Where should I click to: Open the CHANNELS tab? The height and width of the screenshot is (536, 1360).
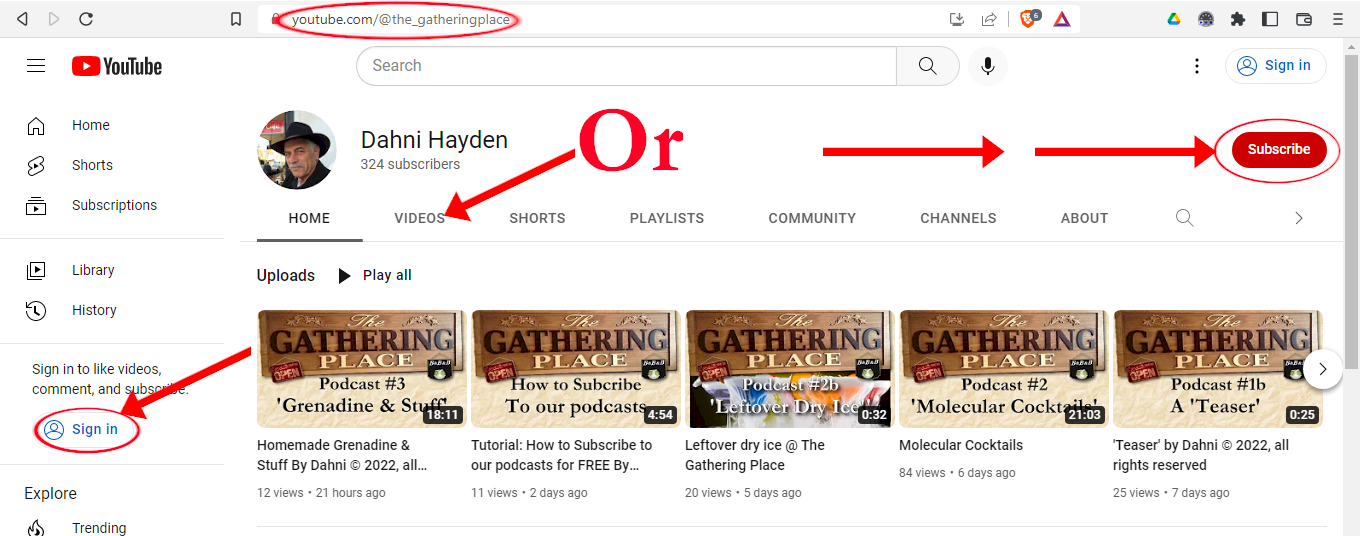(x=958, y=218)
